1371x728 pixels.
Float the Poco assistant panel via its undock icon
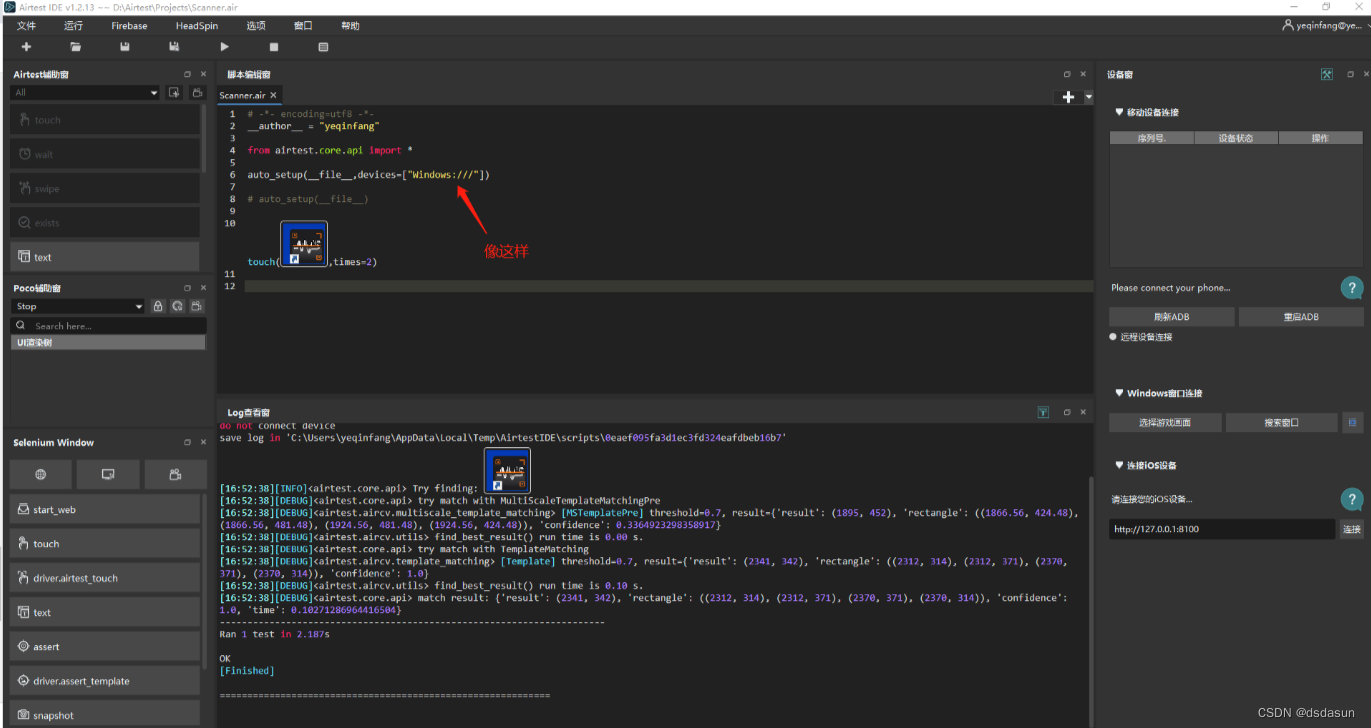point(187,288)
